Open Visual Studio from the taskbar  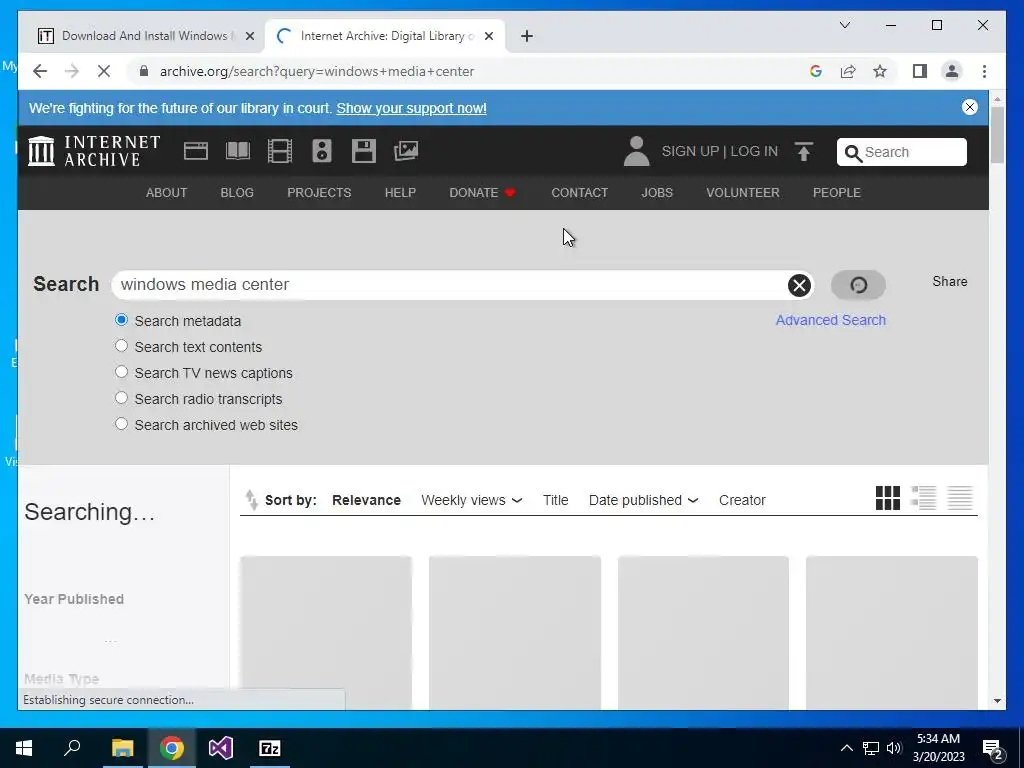(221, 748)
